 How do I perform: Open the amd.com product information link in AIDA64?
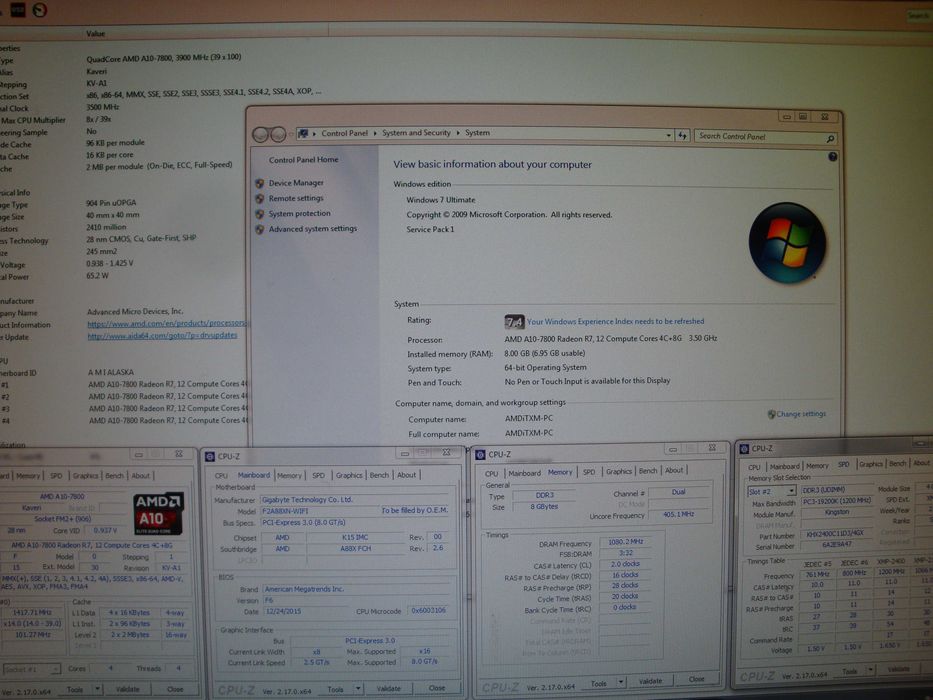click(x=167, y=323)
